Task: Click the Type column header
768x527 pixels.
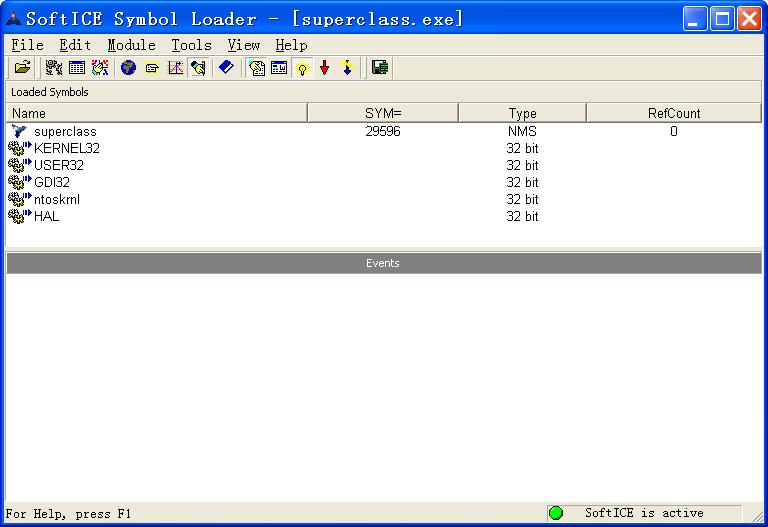Action: (522, 113)
